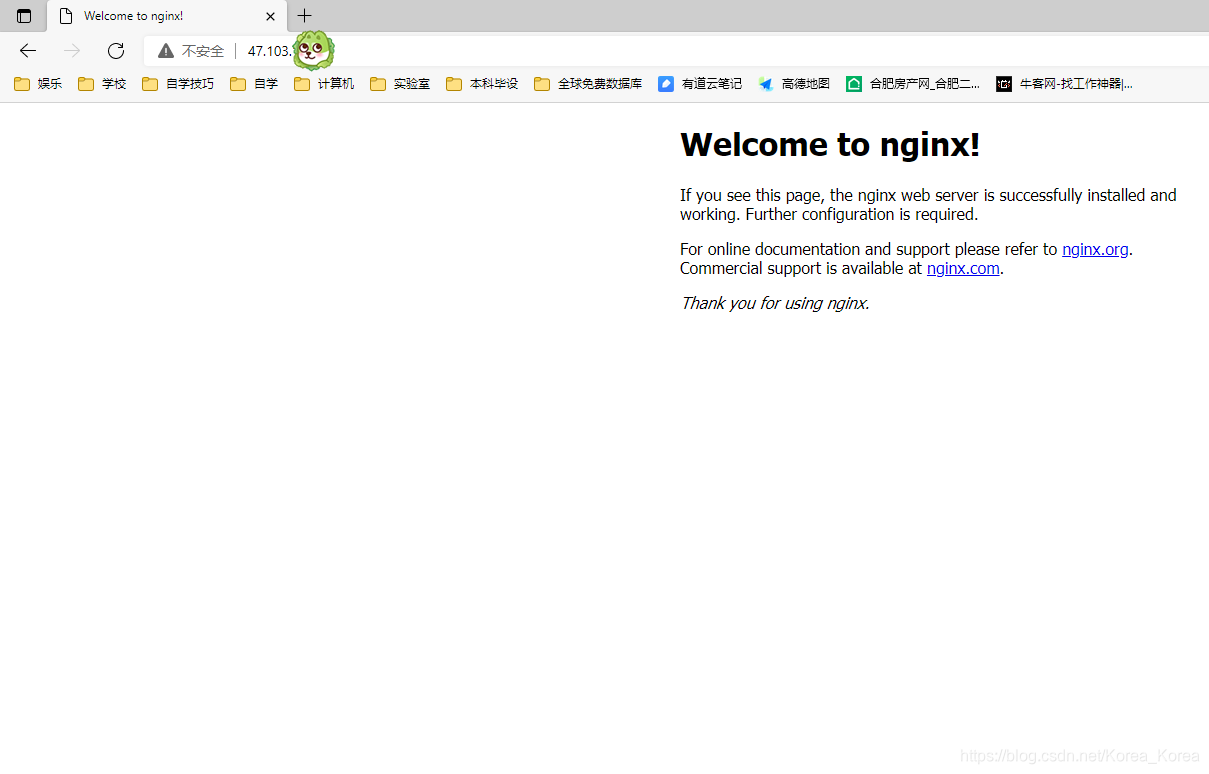The image size is (1209, 774).
Task: Open the 娱乐 bookmark folder
Action: click(38, 84)
